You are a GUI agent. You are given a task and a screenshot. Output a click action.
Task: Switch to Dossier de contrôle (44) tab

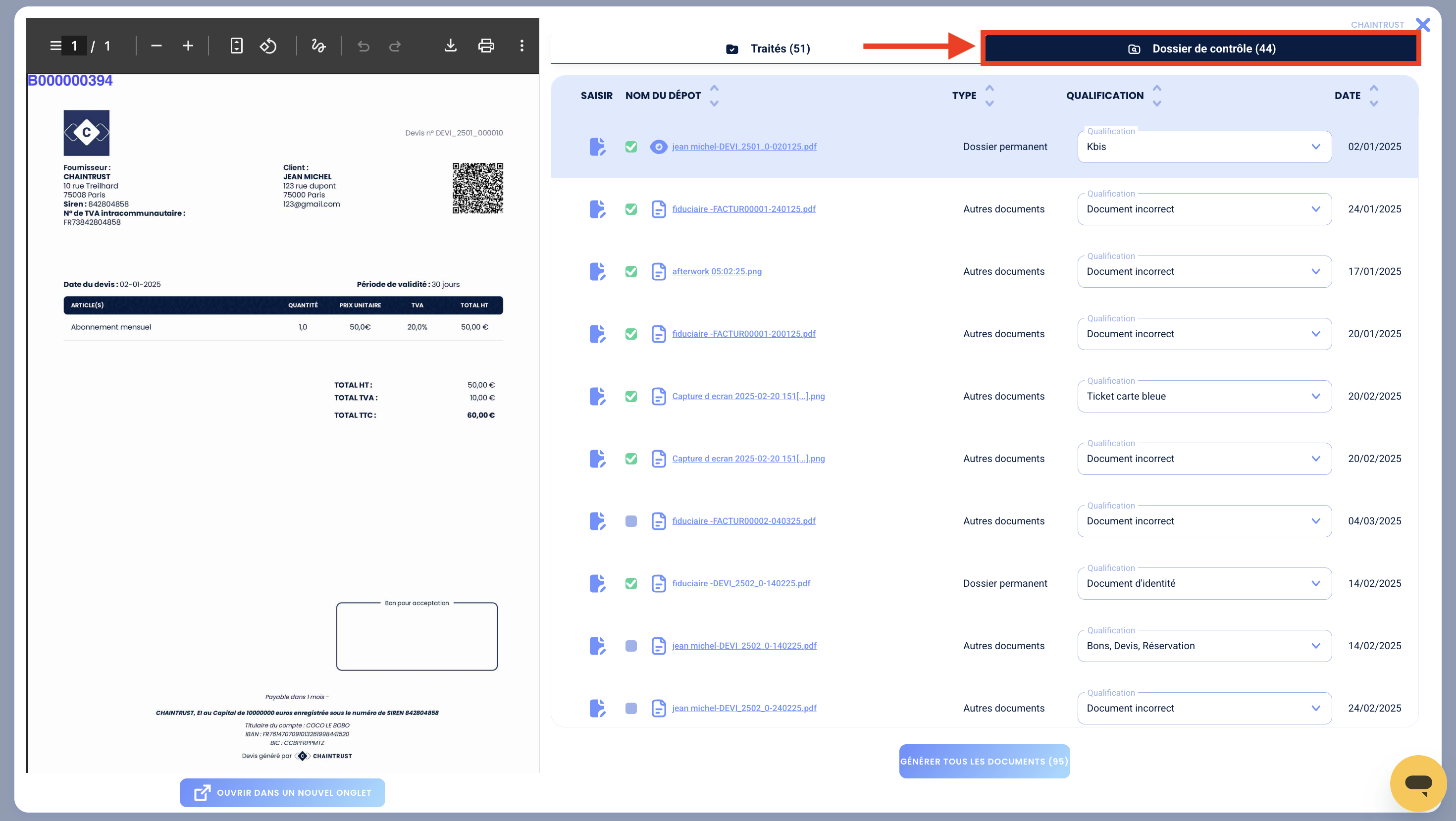1201,49
